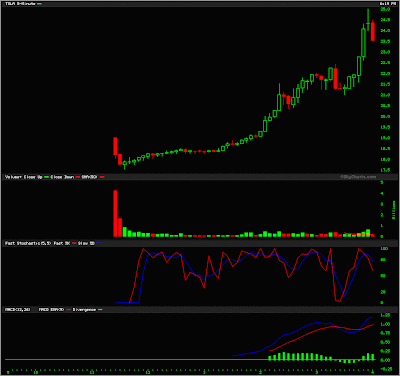Viewport: 400px width, 376px height.
Task: Select the red Close Down volume legend swatch
Action: (x=78, y=177)
